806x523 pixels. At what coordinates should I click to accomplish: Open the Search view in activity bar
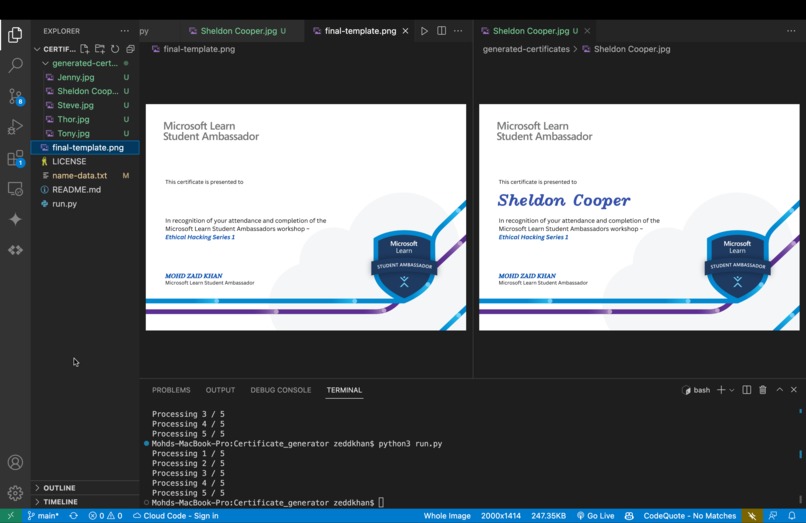[x=15, y=65]
